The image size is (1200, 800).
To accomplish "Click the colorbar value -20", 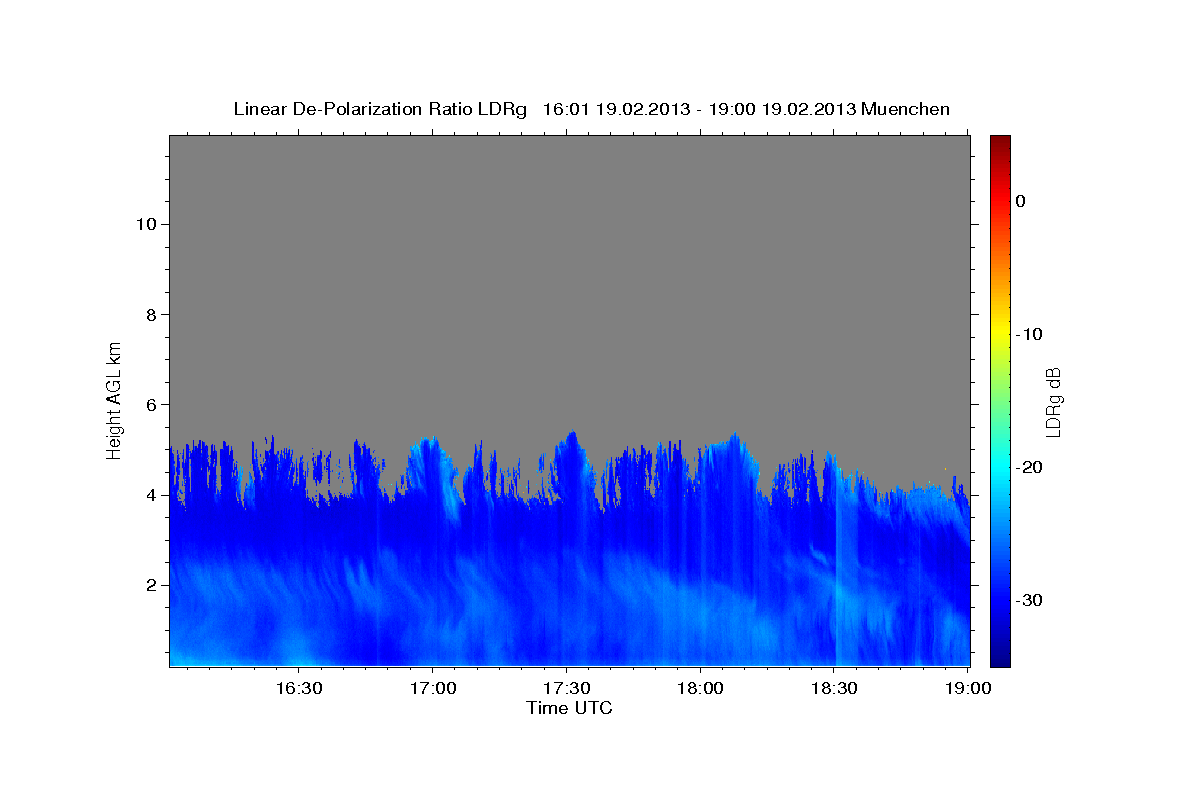I will tap(1029, 467).
